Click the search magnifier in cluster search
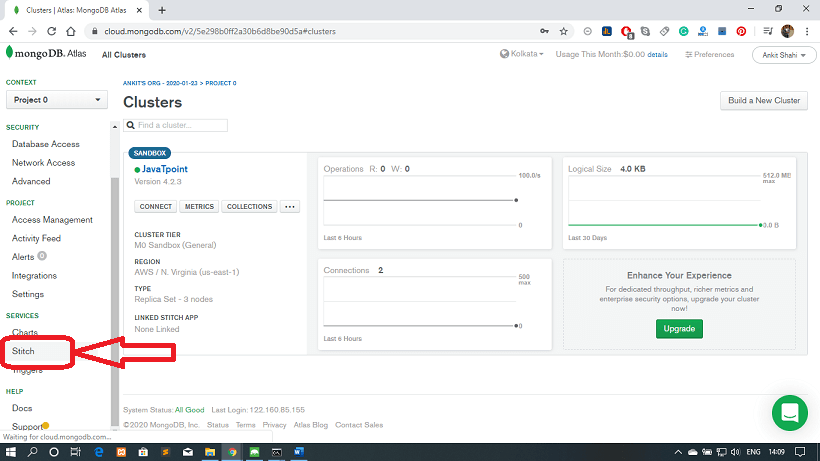820x461 pixels. pyautogui.click(x=131, y=125)
